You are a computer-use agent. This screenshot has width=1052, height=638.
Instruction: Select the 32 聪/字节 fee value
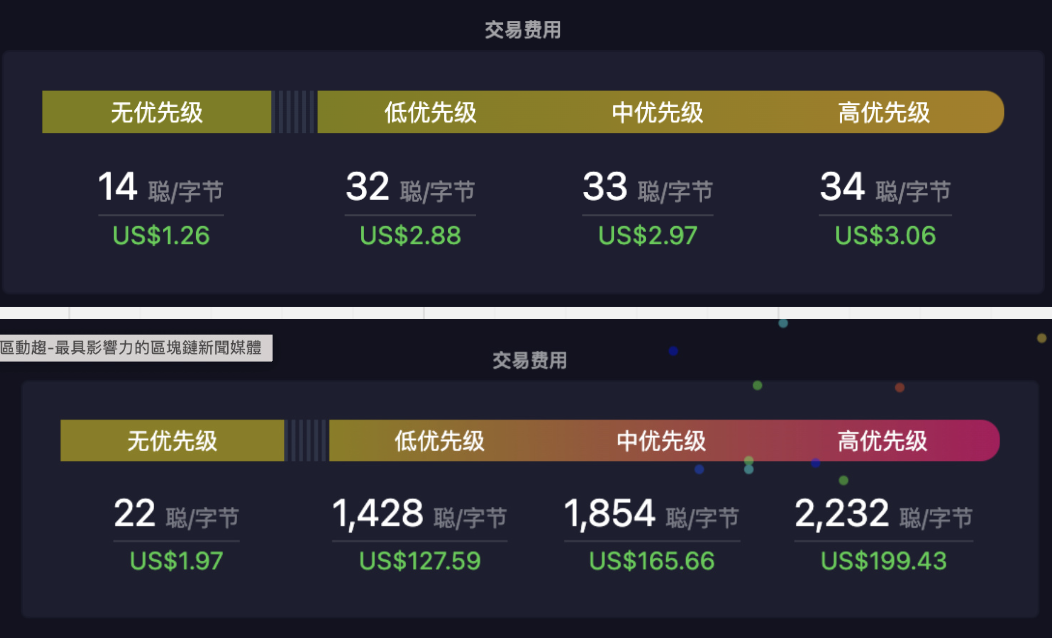[410, 187]
